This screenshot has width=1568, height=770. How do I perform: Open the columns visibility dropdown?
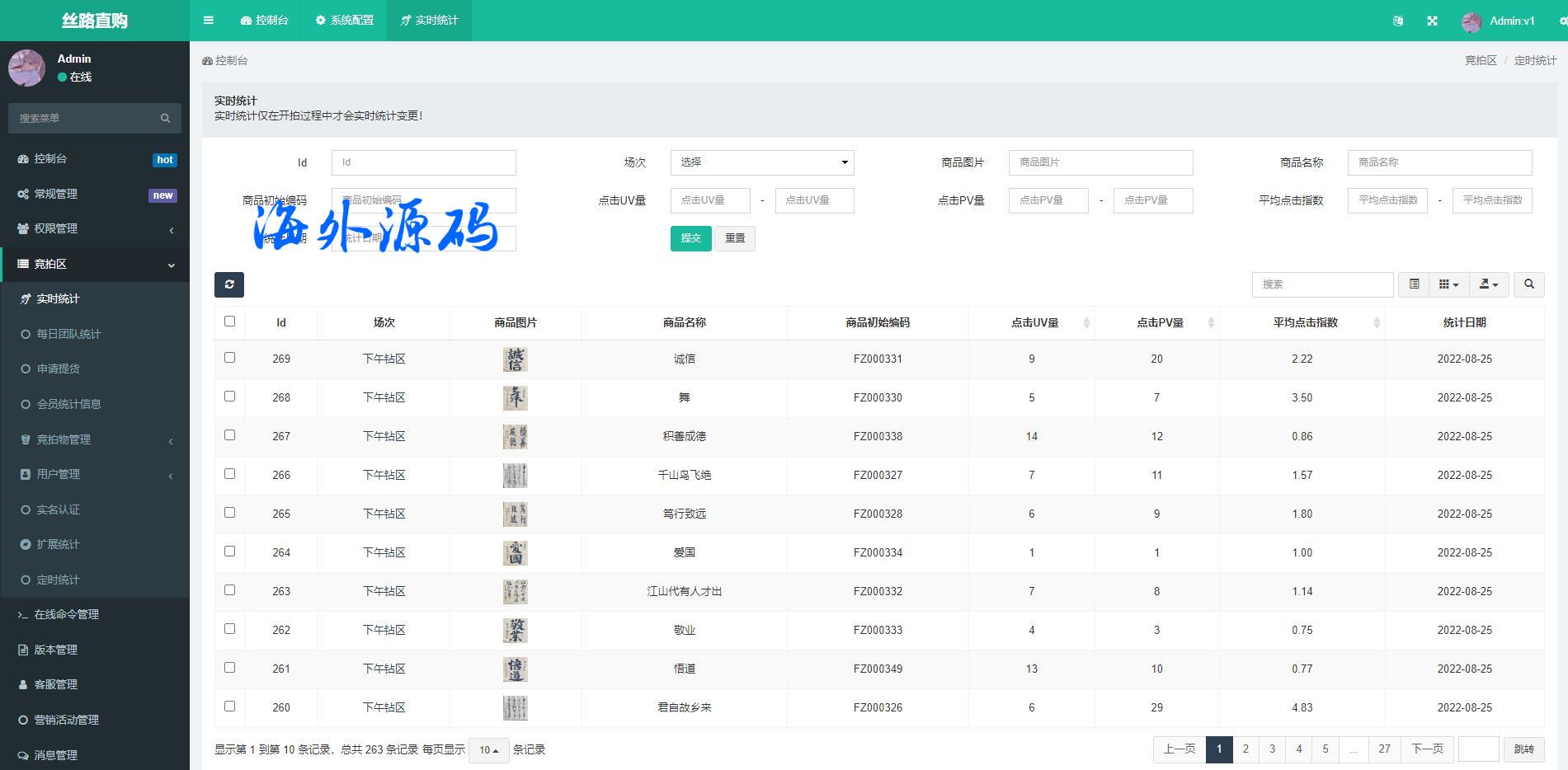pyautogui.click(x=1448, y=284)
